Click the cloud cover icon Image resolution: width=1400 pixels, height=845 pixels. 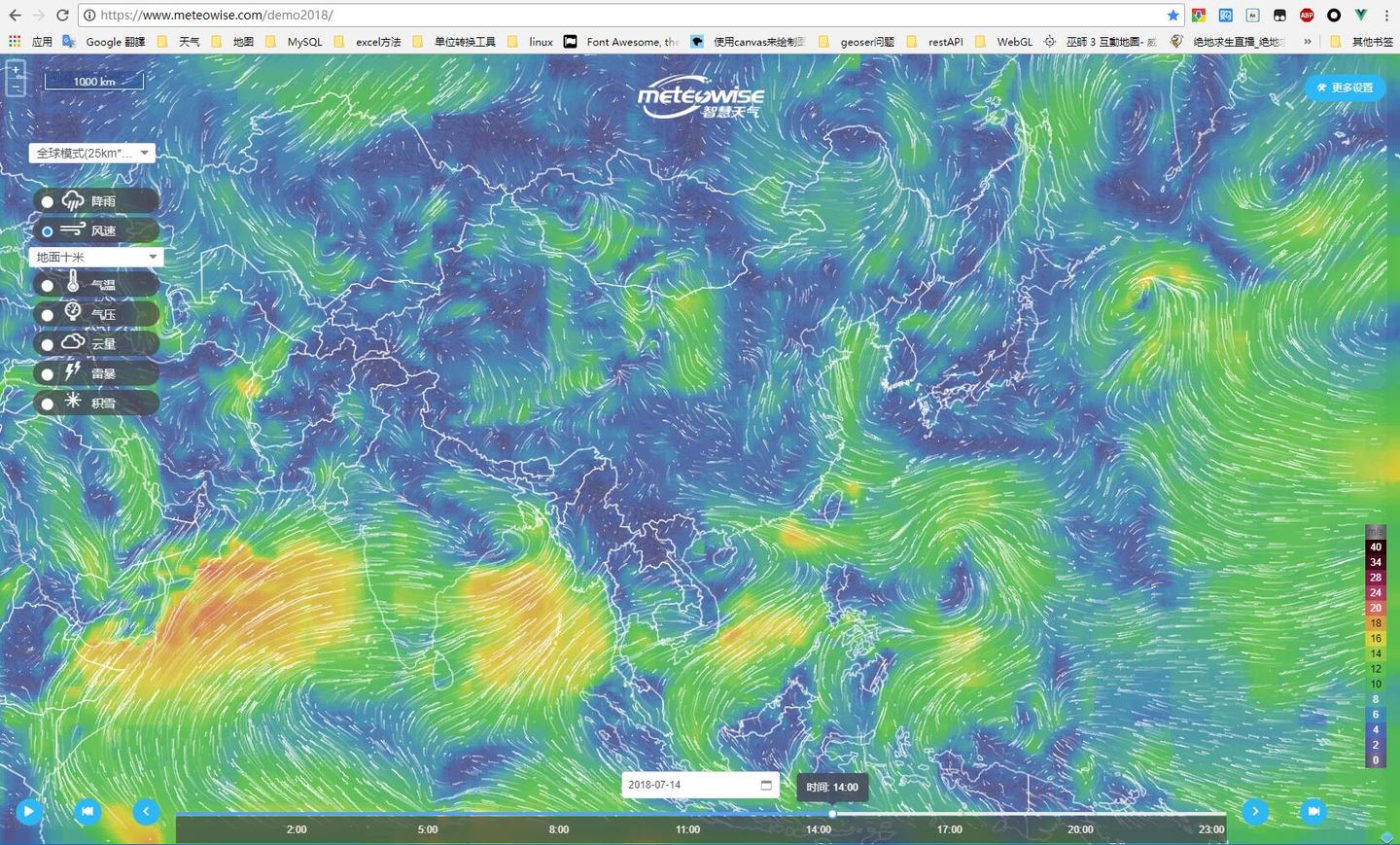[74, 341]
